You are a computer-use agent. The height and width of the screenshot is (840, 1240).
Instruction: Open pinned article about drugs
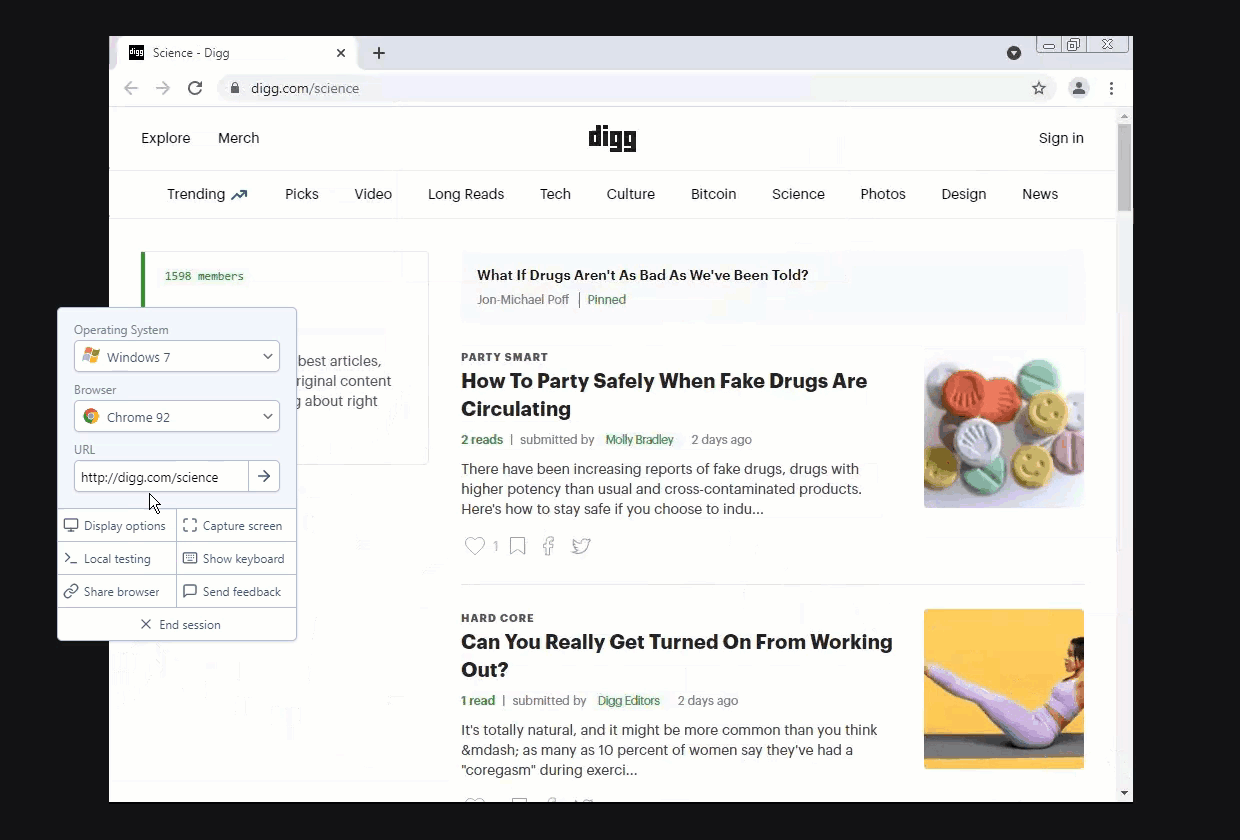(643, 275)
